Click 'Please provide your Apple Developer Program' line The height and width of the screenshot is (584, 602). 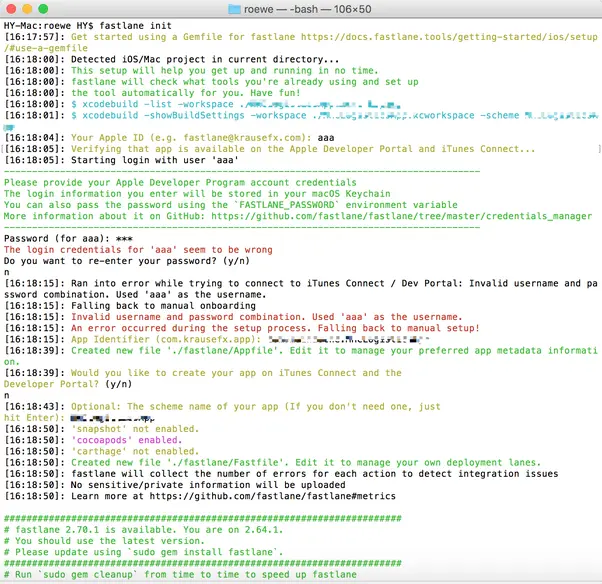(x=180, y=182)
